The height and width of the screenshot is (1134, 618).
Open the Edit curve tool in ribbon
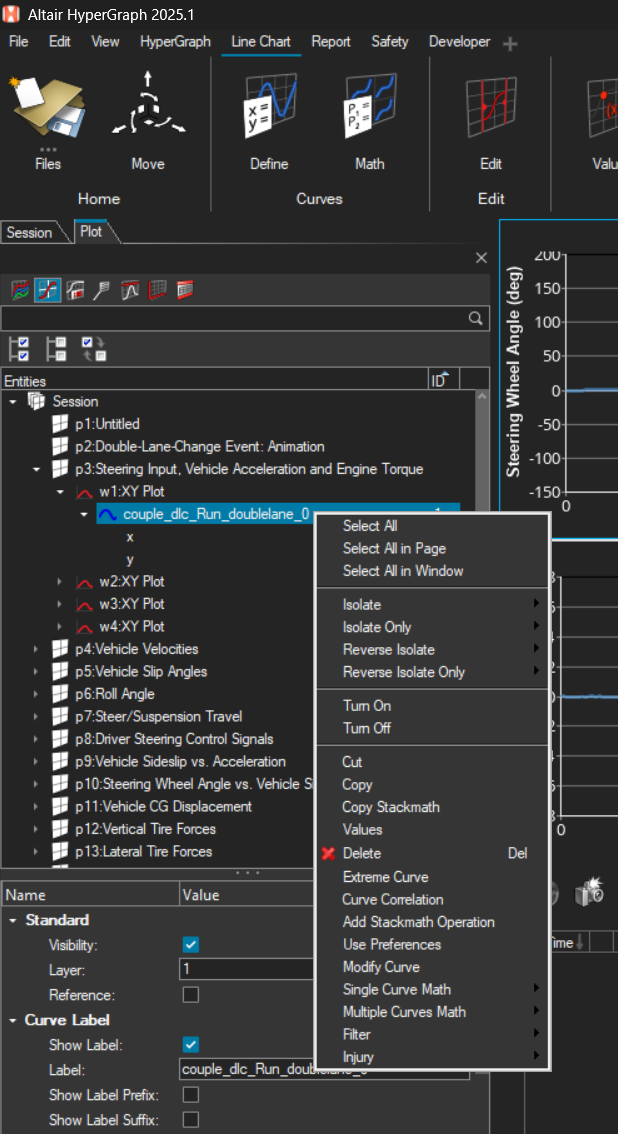coord(491,106)
